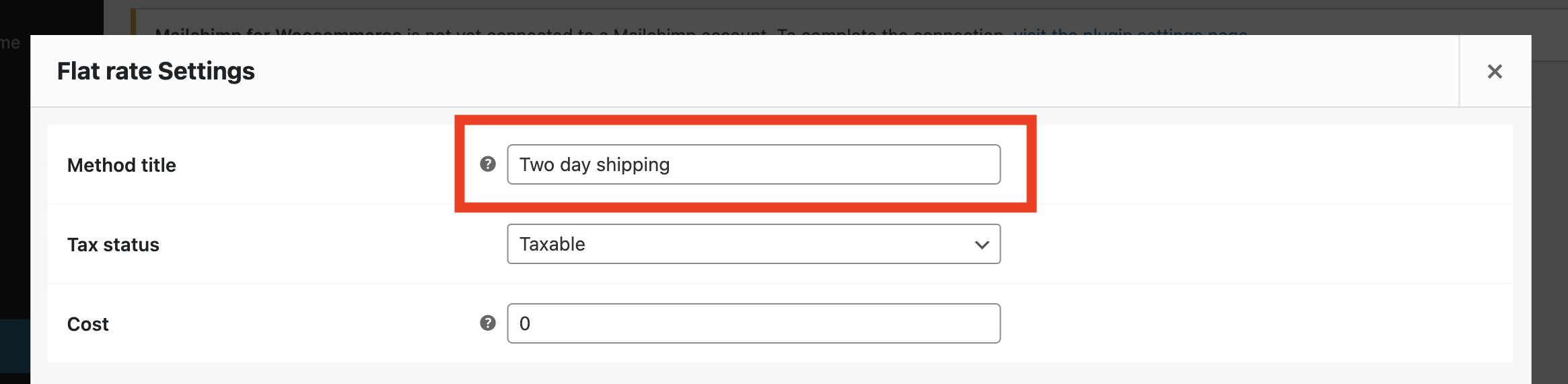This screenshot has width=1568, height=384.
Task: Click the Method title label
Action: click(x=122, y=165)
